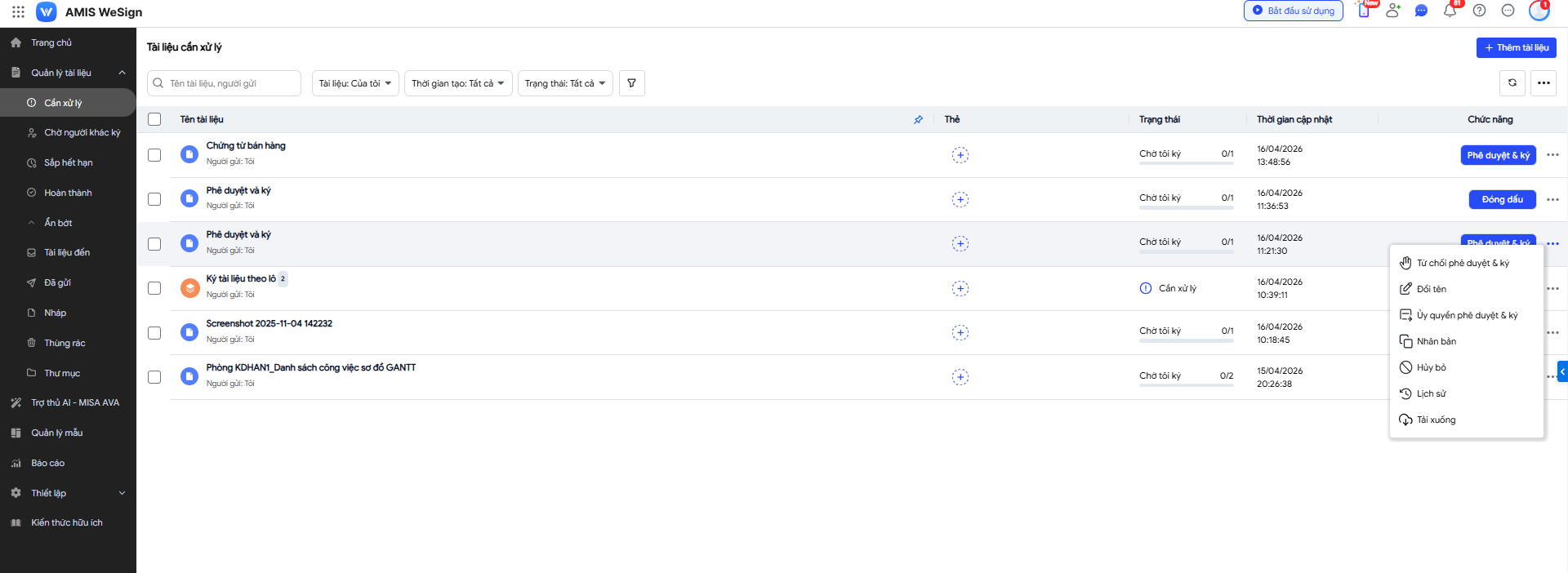Image resolution: width=1568 pixels, height=573 pixels.
Task: Refresh the document list
Action: click(1512, 83)
